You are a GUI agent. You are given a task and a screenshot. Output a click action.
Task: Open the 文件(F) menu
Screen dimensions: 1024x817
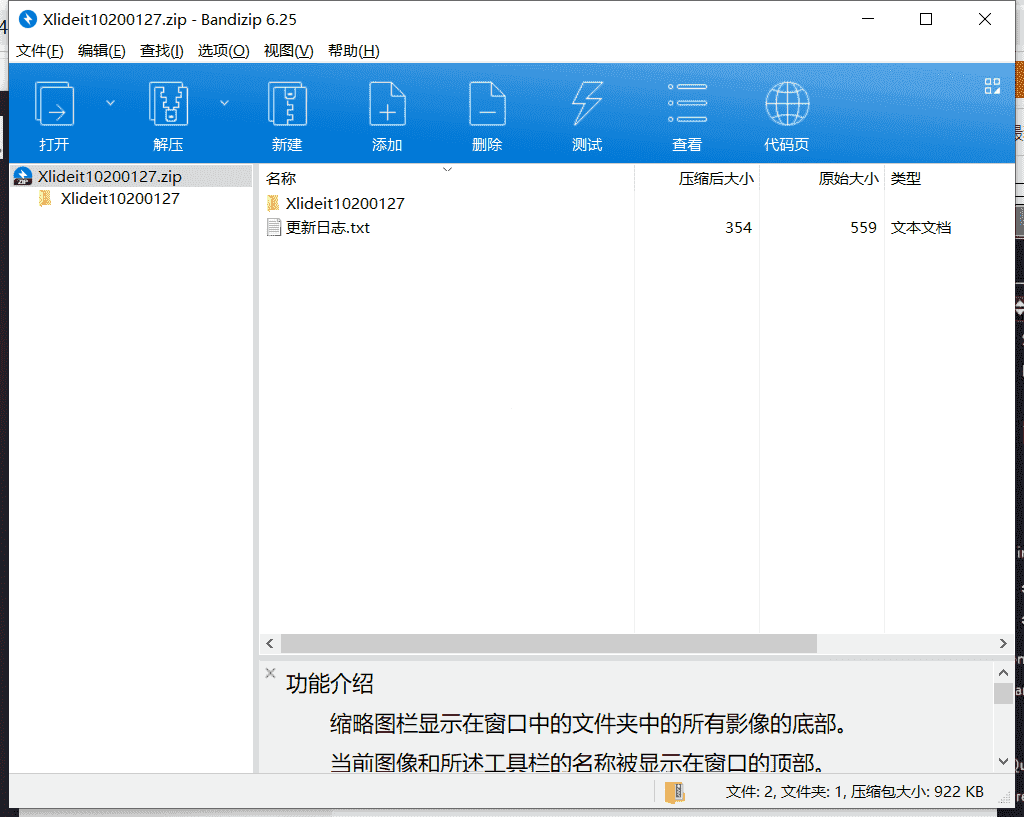click(x=40, y=51)
